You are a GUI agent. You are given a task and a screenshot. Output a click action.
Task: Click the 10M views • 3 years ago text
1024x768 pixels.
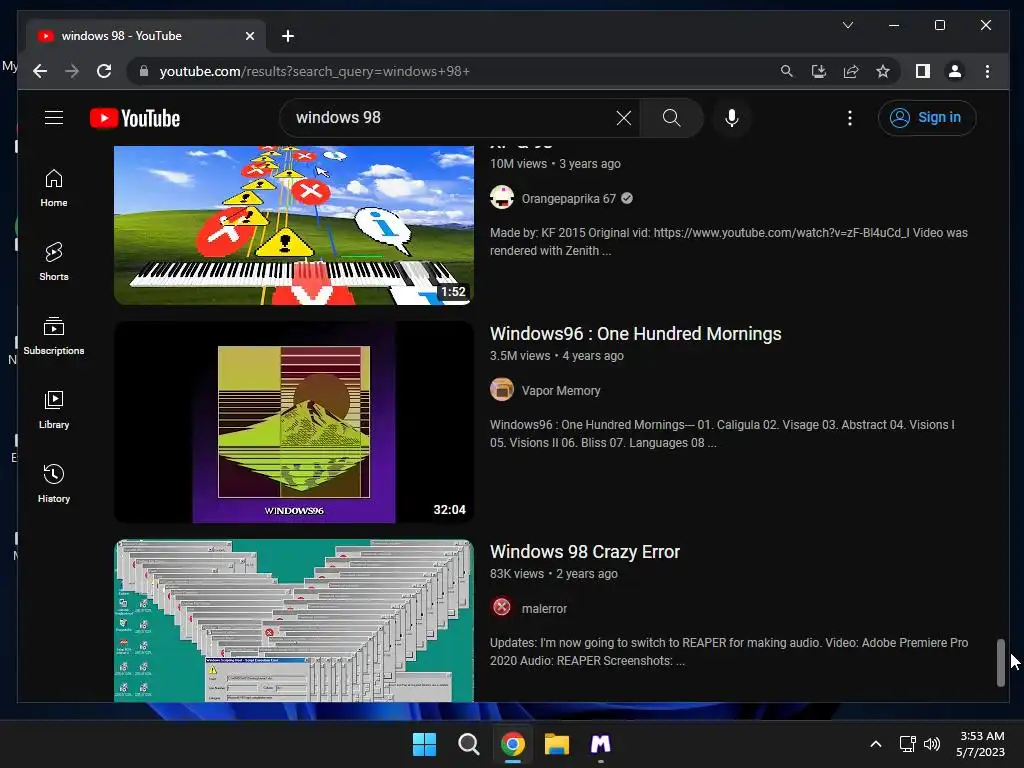pos(555,164)
